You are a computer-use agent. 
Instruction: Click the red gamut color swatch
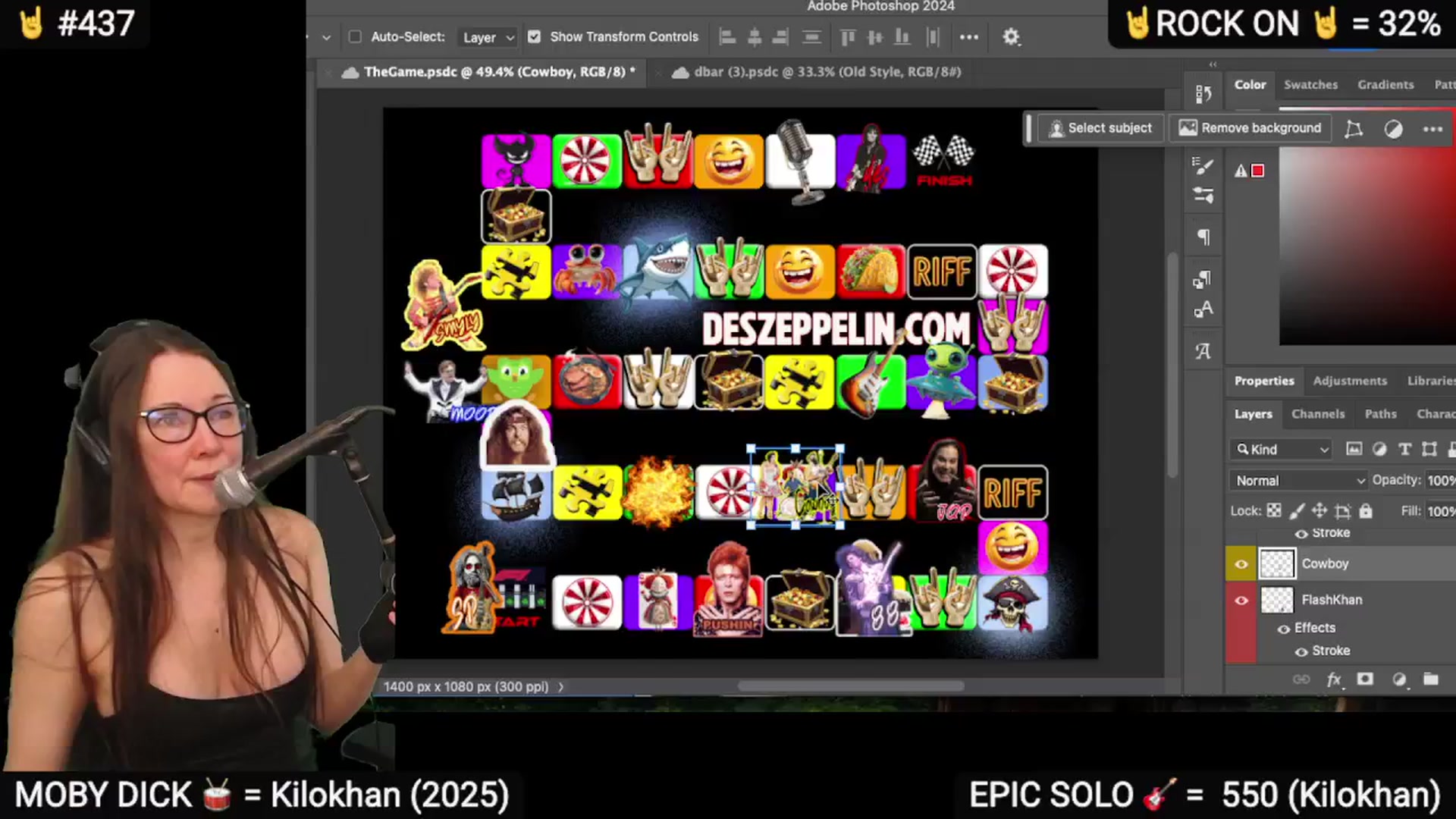(x=1257, y=171)
